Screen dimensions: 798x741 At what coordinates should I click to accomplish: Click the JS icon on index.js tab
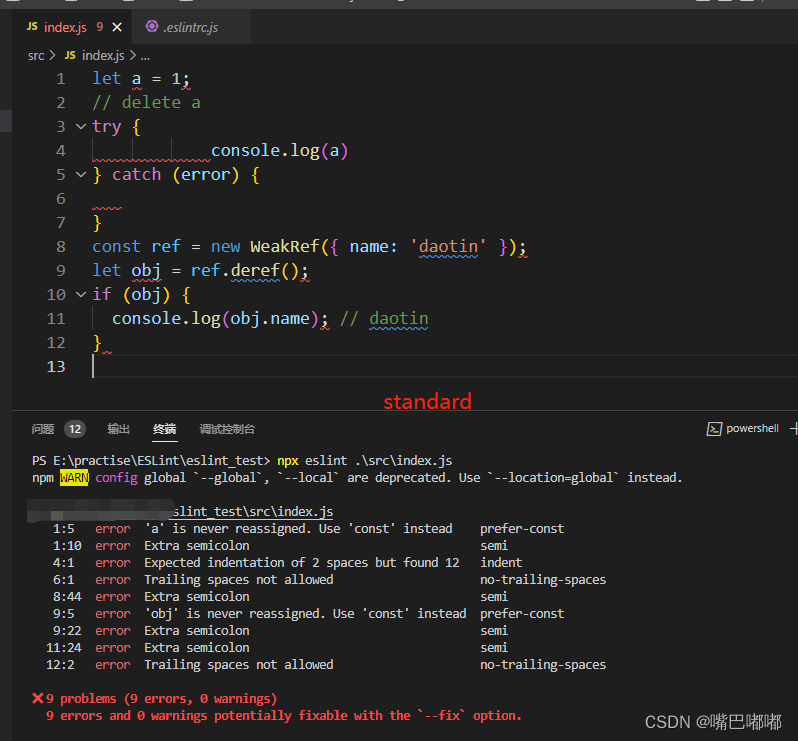click(32, 27)
